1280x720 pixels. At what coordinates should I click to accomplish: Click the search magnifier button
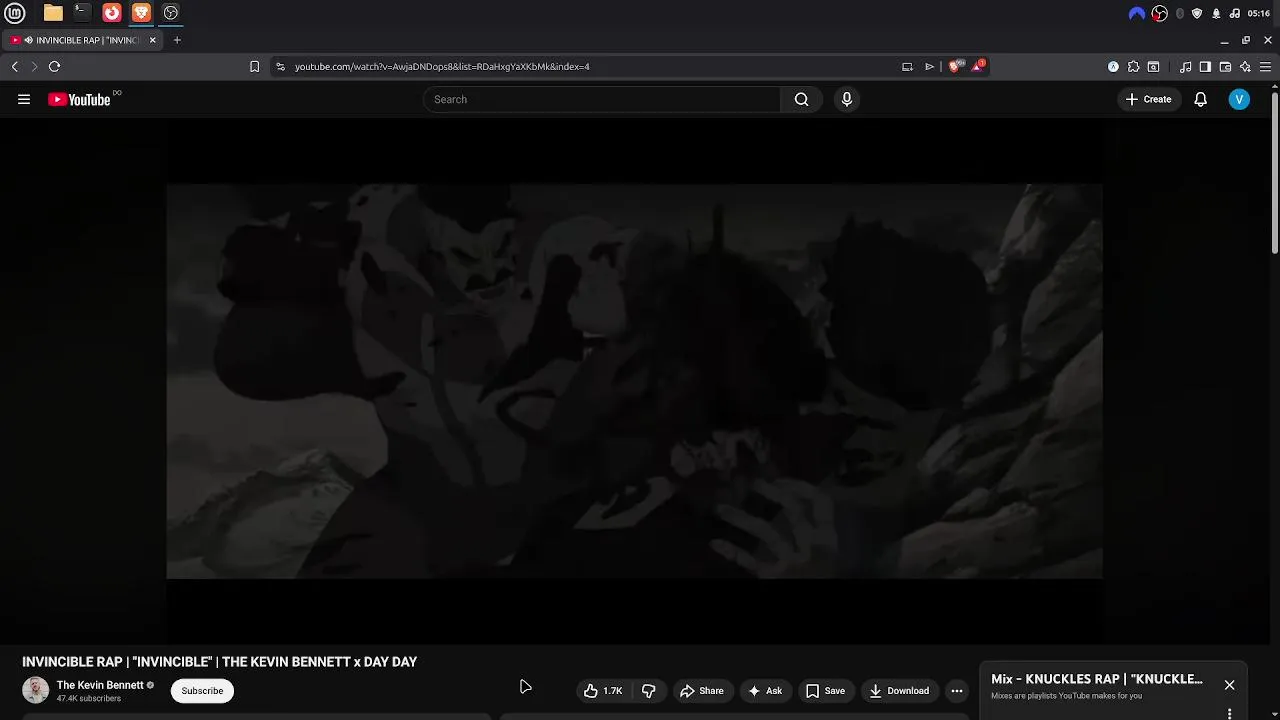coord(801,99)
